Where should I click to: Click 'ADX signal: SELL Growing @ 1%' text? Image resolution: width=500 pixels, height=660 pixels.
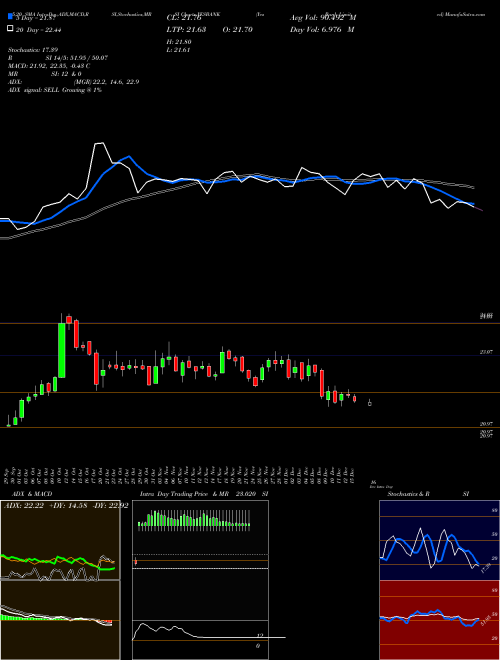coord(55,90)
